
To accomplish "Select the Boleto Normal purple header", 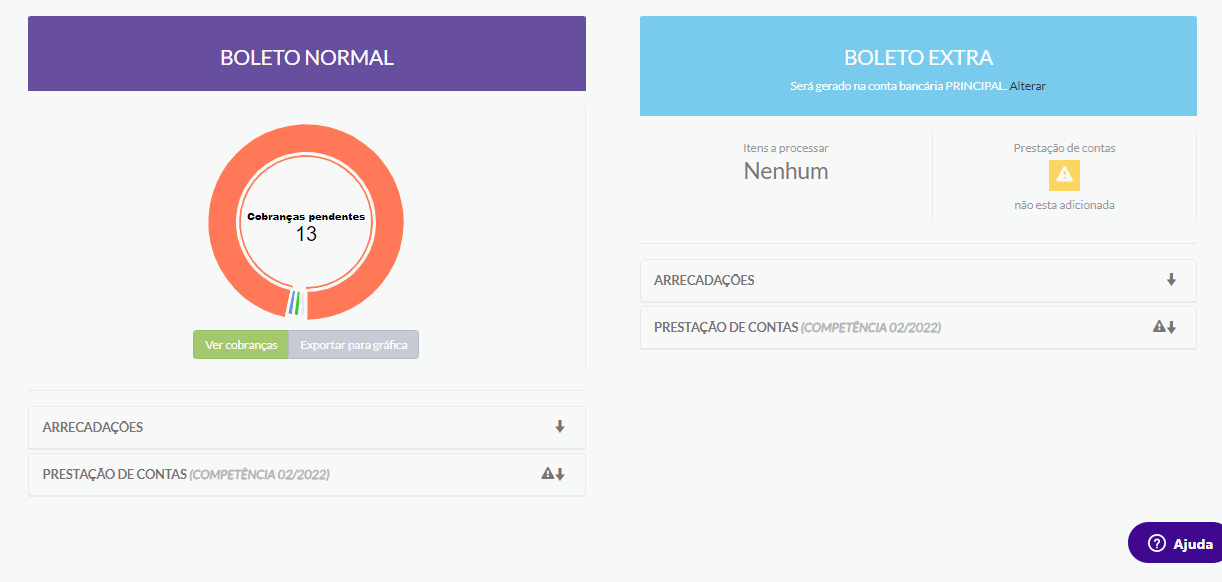I will [x=307, y=58].
